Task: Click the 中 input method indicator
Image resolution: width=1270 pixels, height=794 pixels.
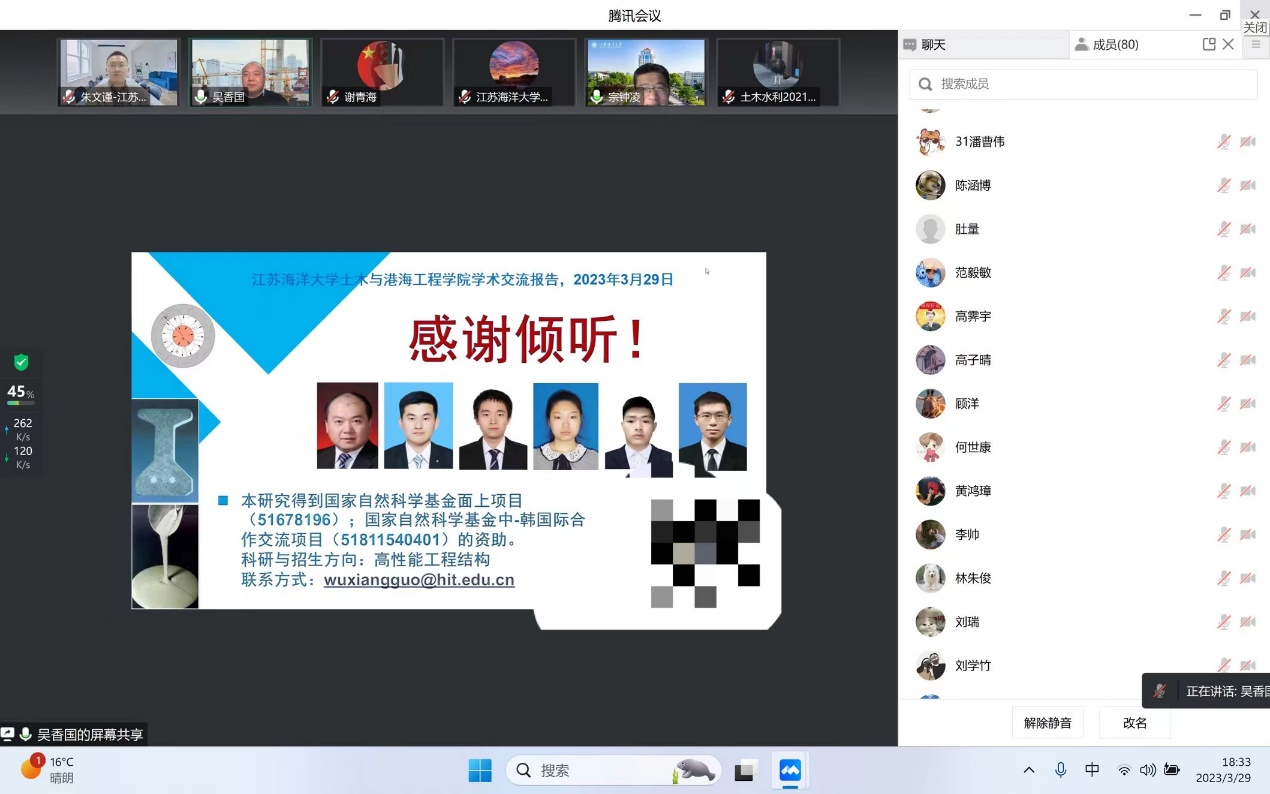Action: (1092, 770)
